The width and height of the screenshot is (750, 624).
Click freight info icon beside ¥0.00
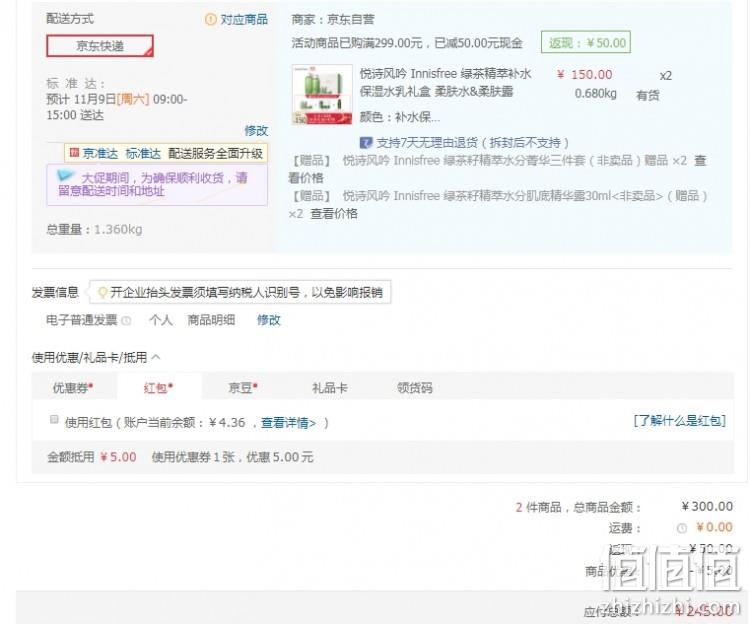point(682,528)
